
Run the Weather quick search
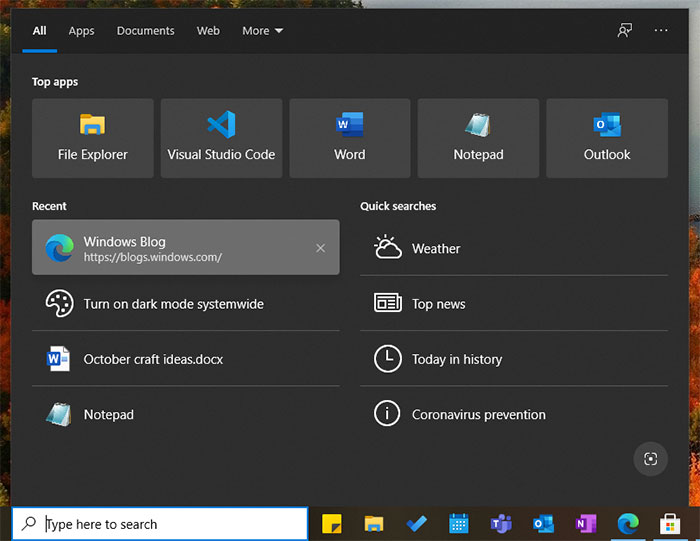514,248
